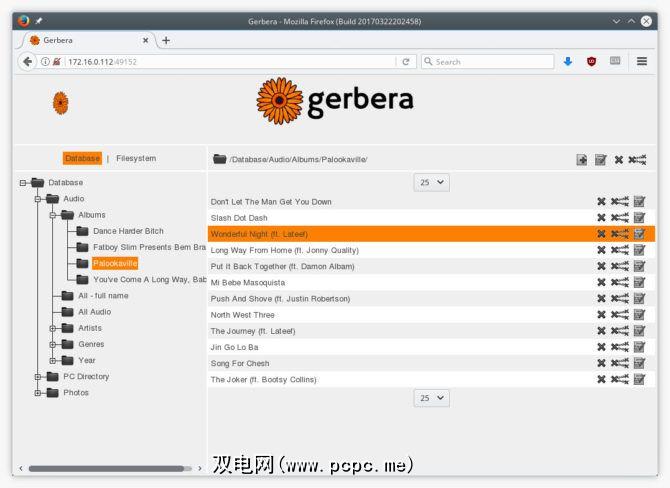Delete Song For Chesh track

pos(601,363)
